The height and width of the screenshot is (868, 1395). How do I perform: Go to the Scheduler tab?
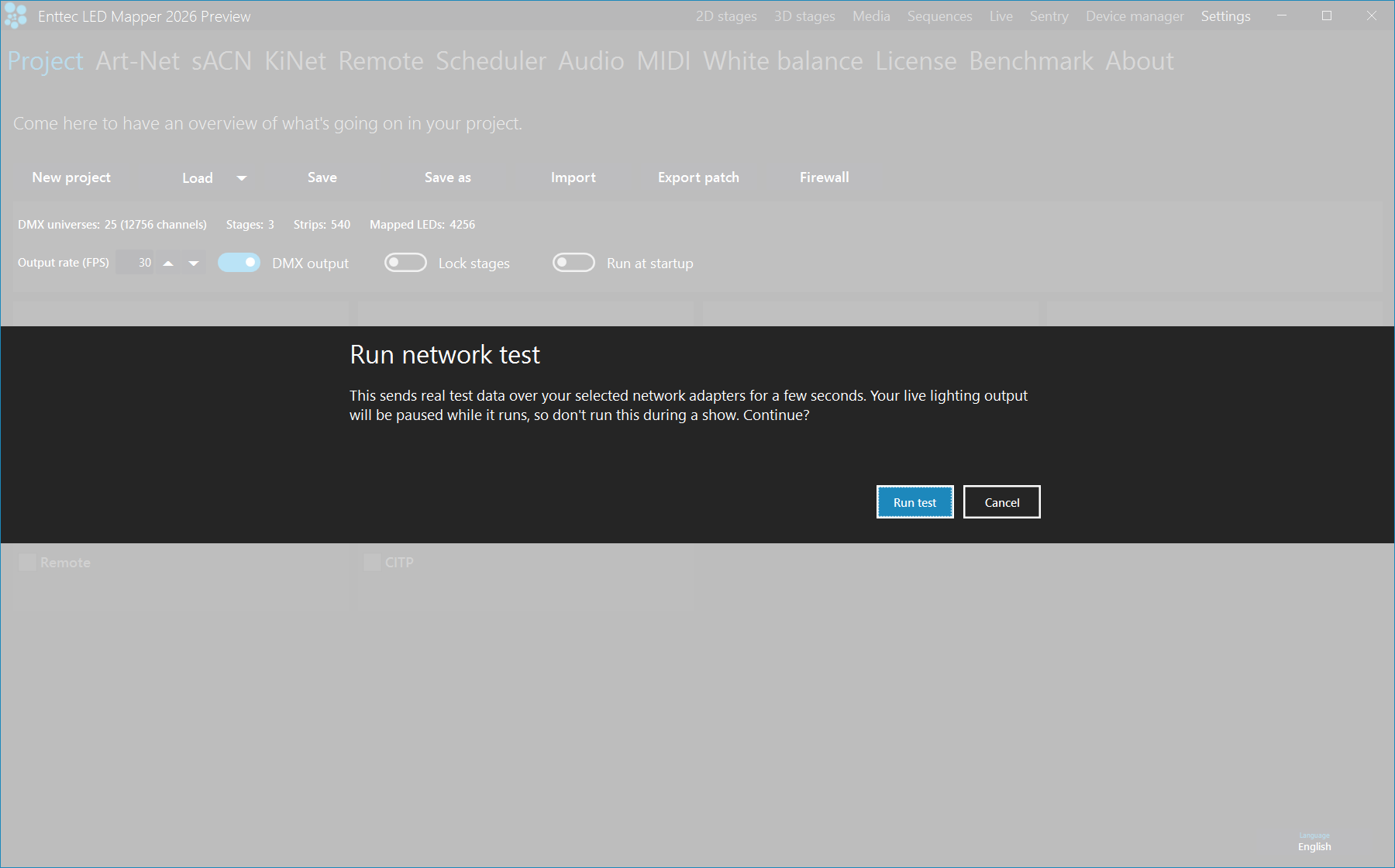491,61
